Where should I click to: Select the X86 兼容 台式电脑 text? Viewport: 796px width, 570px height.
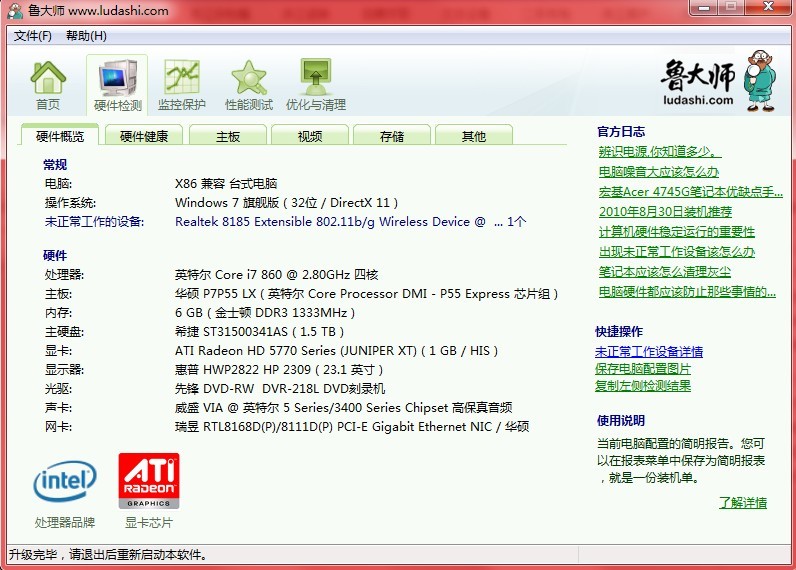click(226, 184)
